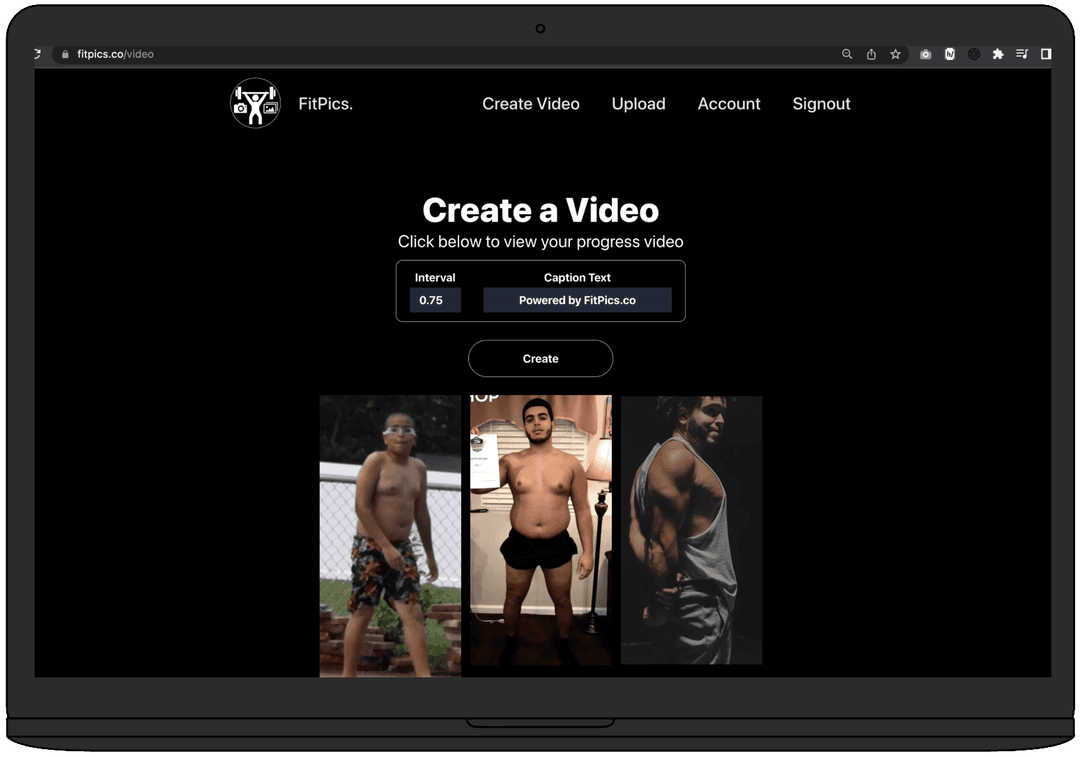Open the Notion extension icon
1080x757 pixels.
[950, 54]
